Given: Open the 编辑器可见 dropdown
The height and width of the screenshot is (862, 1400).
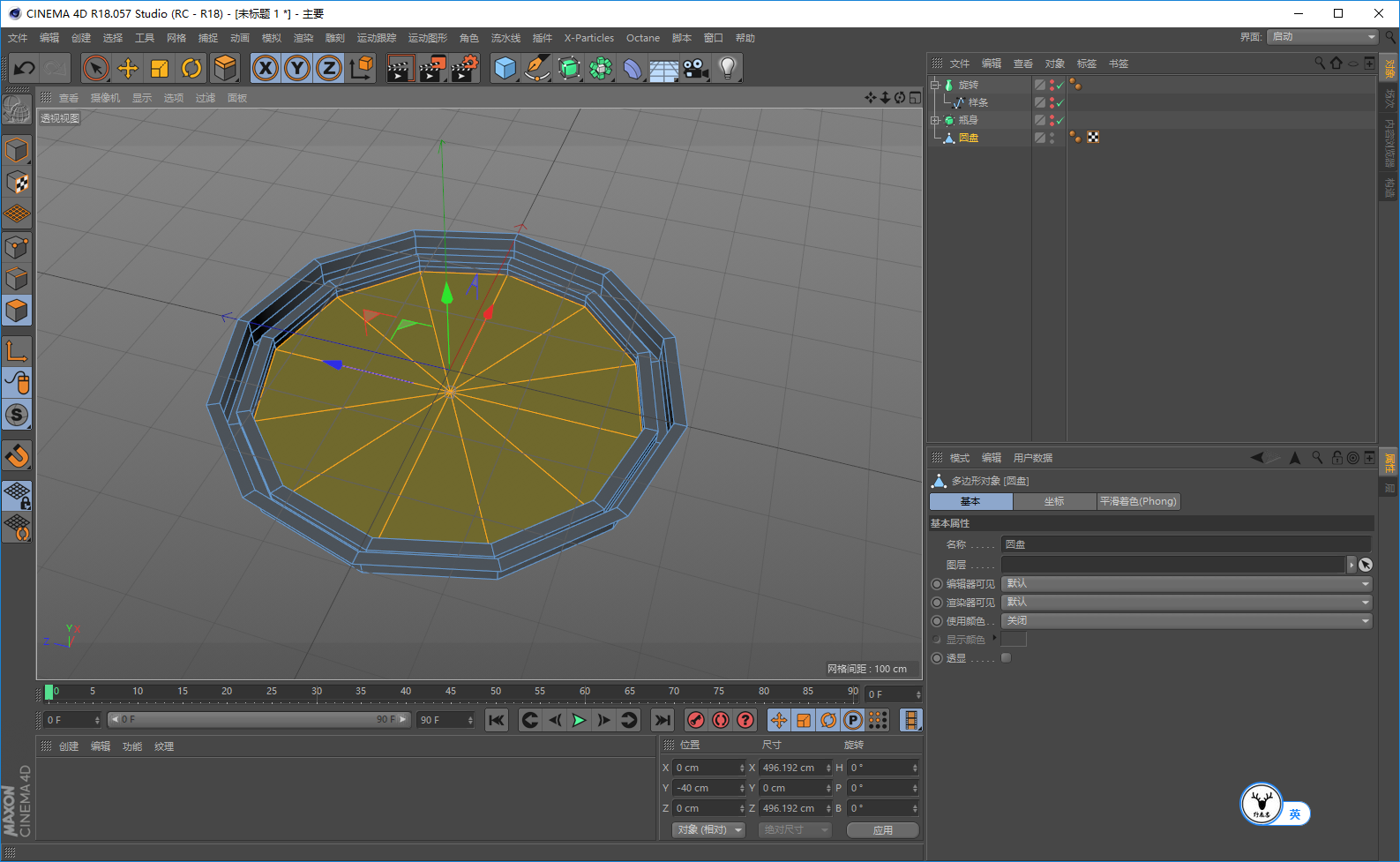Looking at the screenshot, I should pyautogui.click(x=1187, y=584).
